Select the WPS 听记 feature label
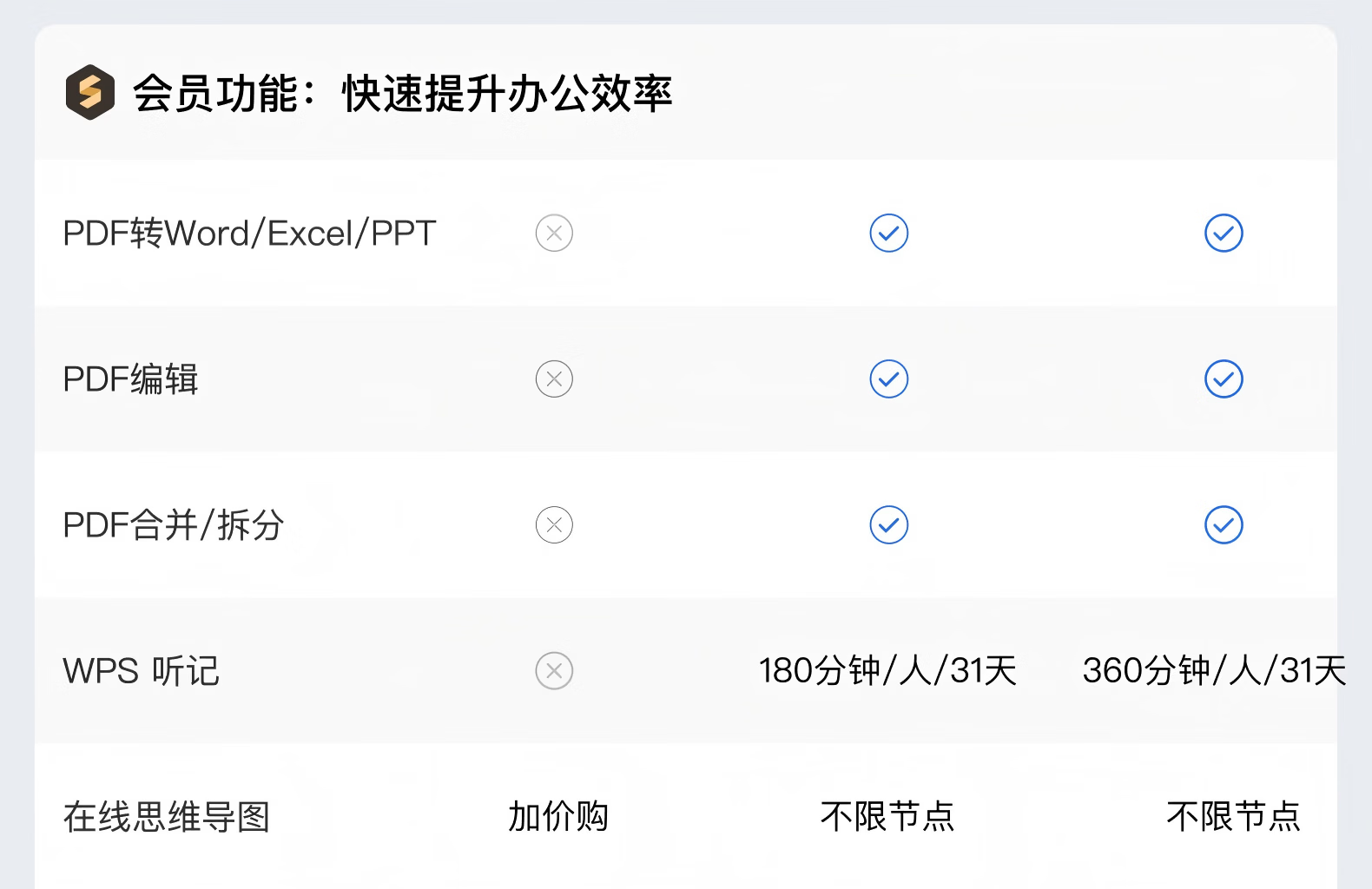 pyautogui.click(x=142, y=671)
